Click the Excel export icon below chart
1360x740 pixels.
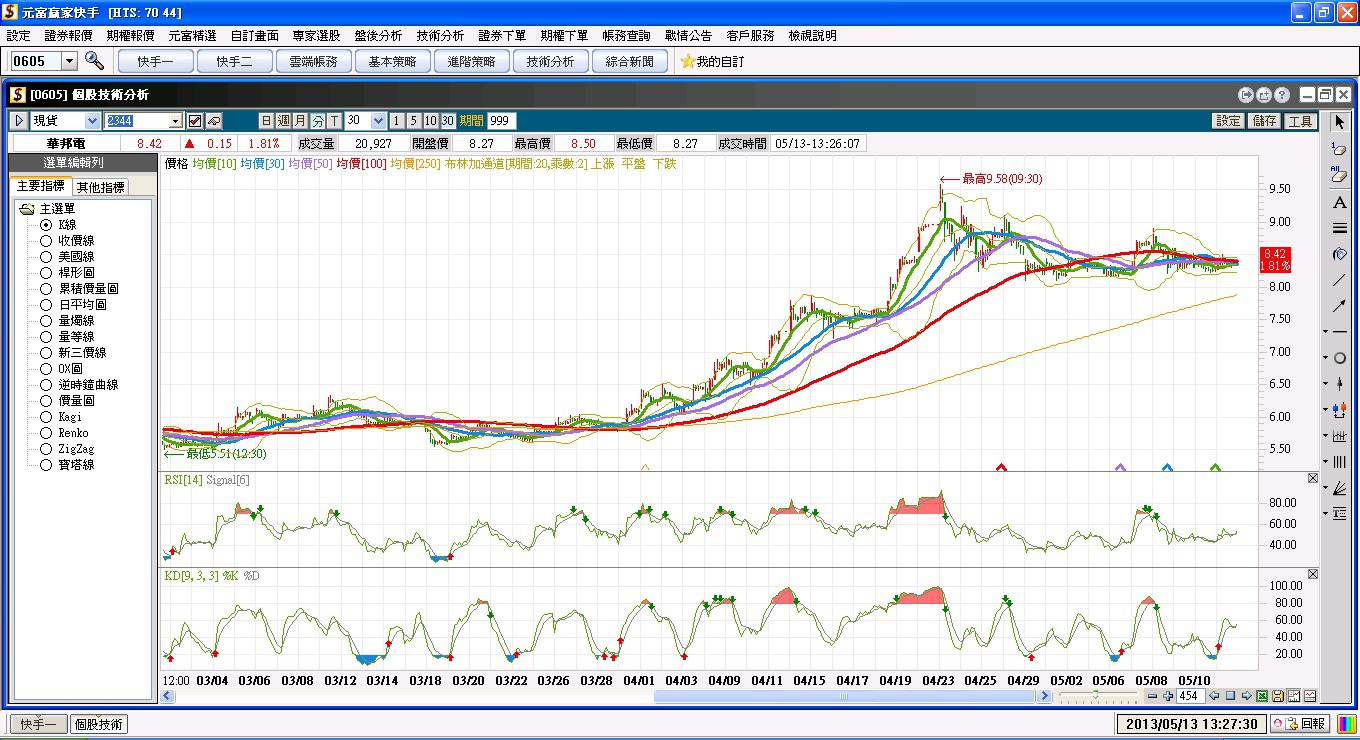pos(1262,696)
